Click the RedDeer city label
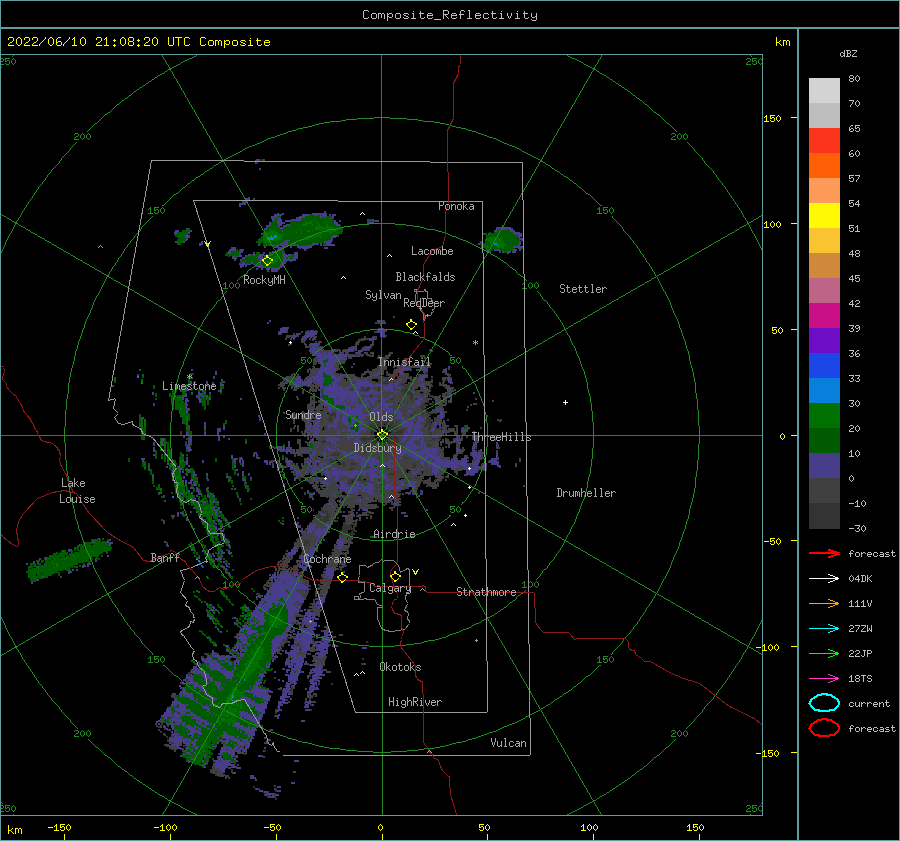 (424, 303)
